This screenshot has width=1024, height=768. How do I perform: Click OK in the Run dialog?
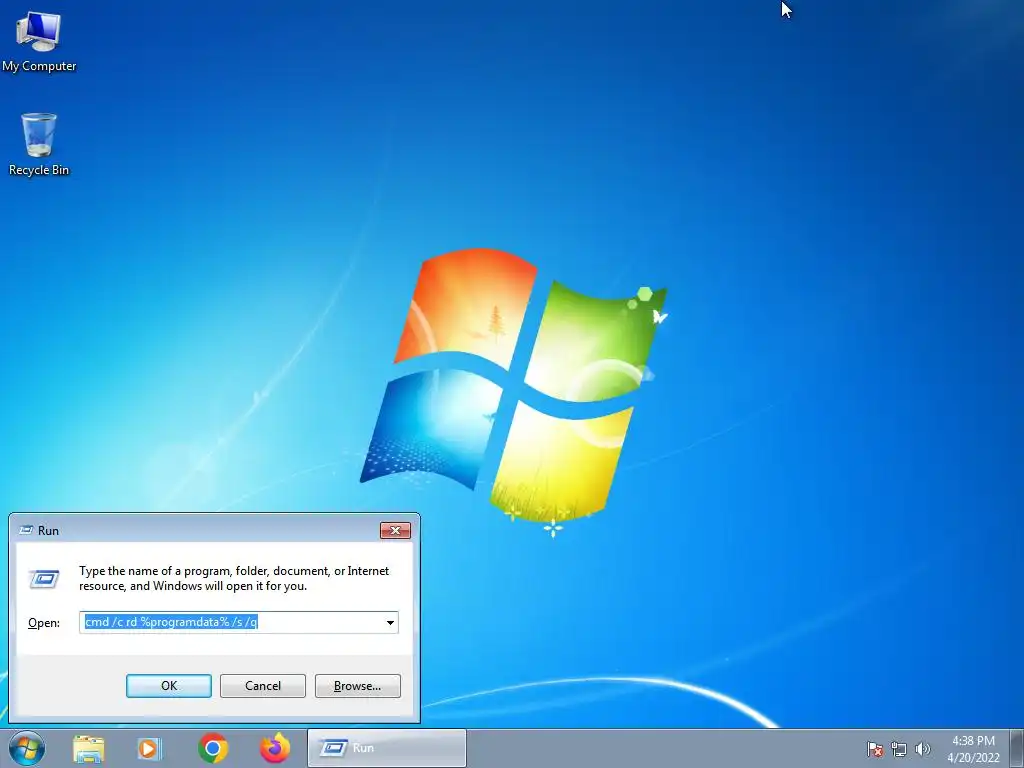pos(168,686)
